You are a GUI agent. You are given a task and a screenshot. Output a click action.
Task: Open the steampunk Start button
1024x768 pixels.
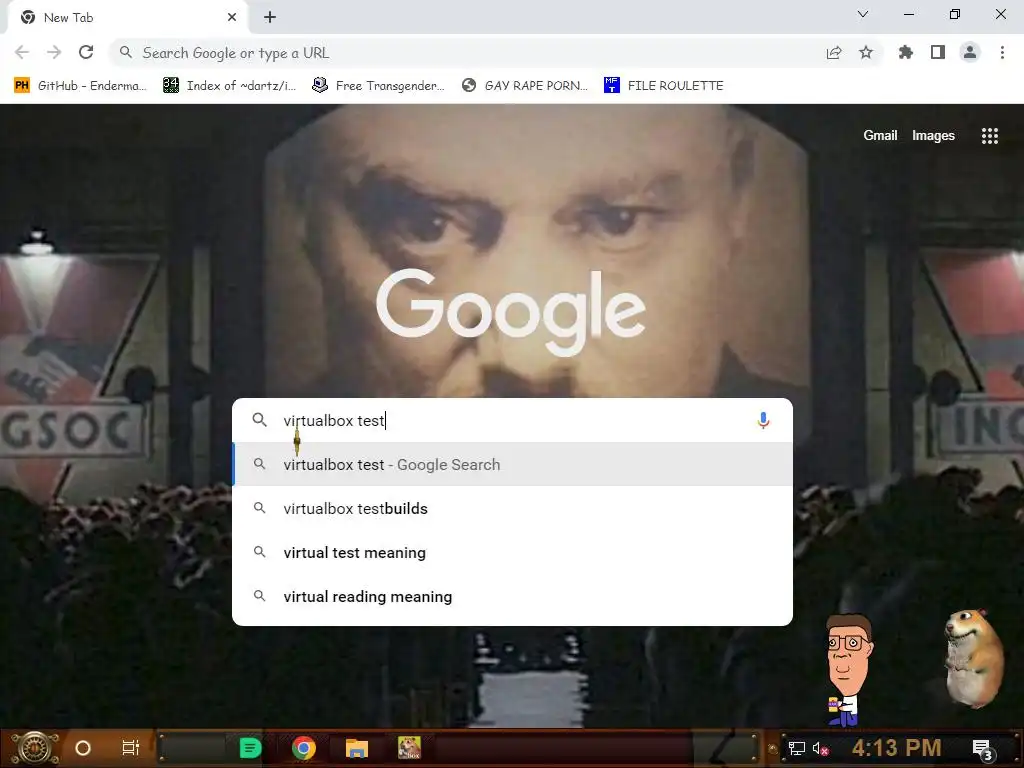[x=35, y=748]
